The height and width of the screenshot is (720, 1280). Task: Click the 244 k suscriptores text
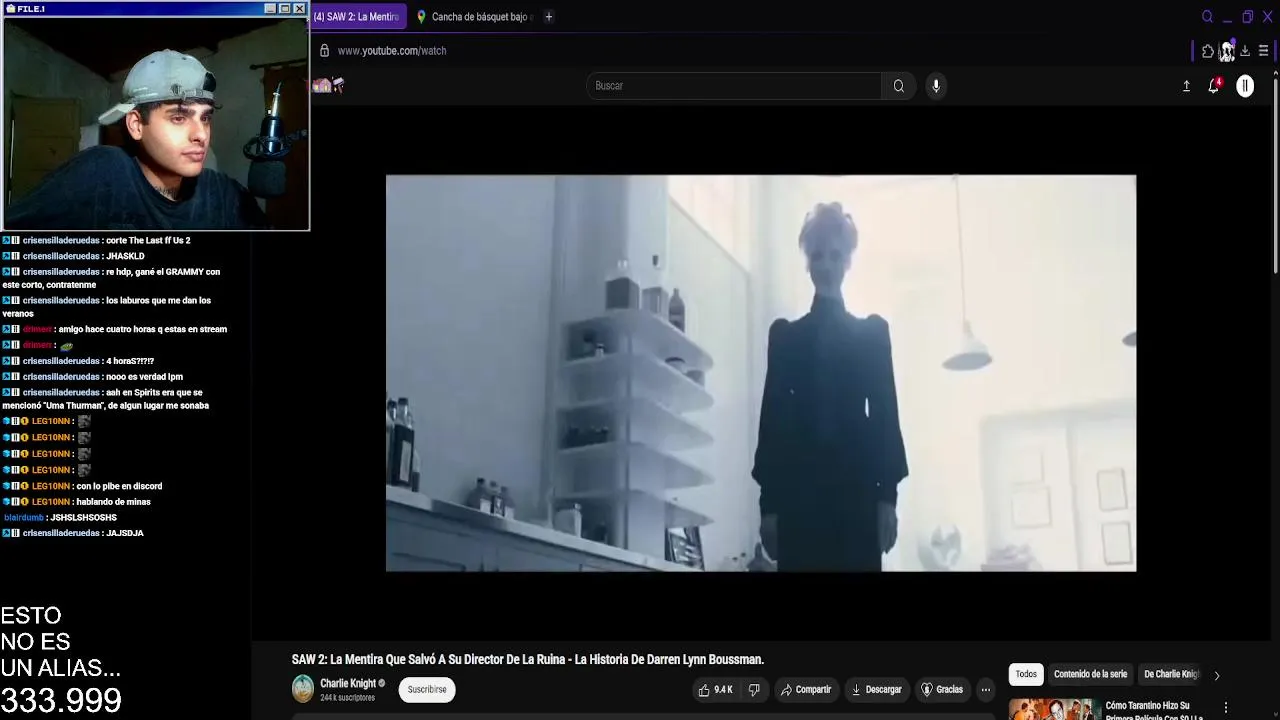[x=347, y=698]
